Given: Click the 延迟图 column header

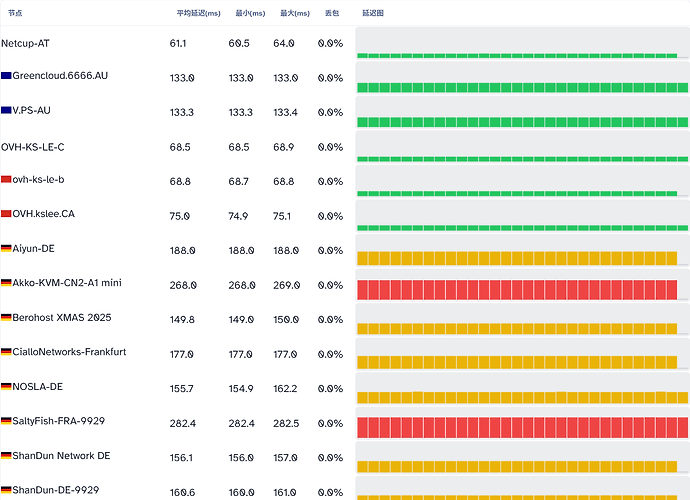Looking at the screenshot, I should [x=373, y=13].
